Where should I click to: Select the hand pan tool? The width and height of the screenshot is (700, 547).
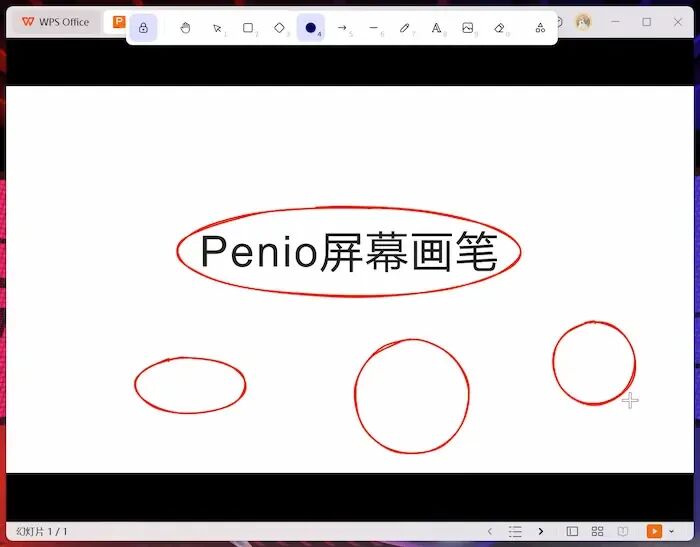[185, 28]
